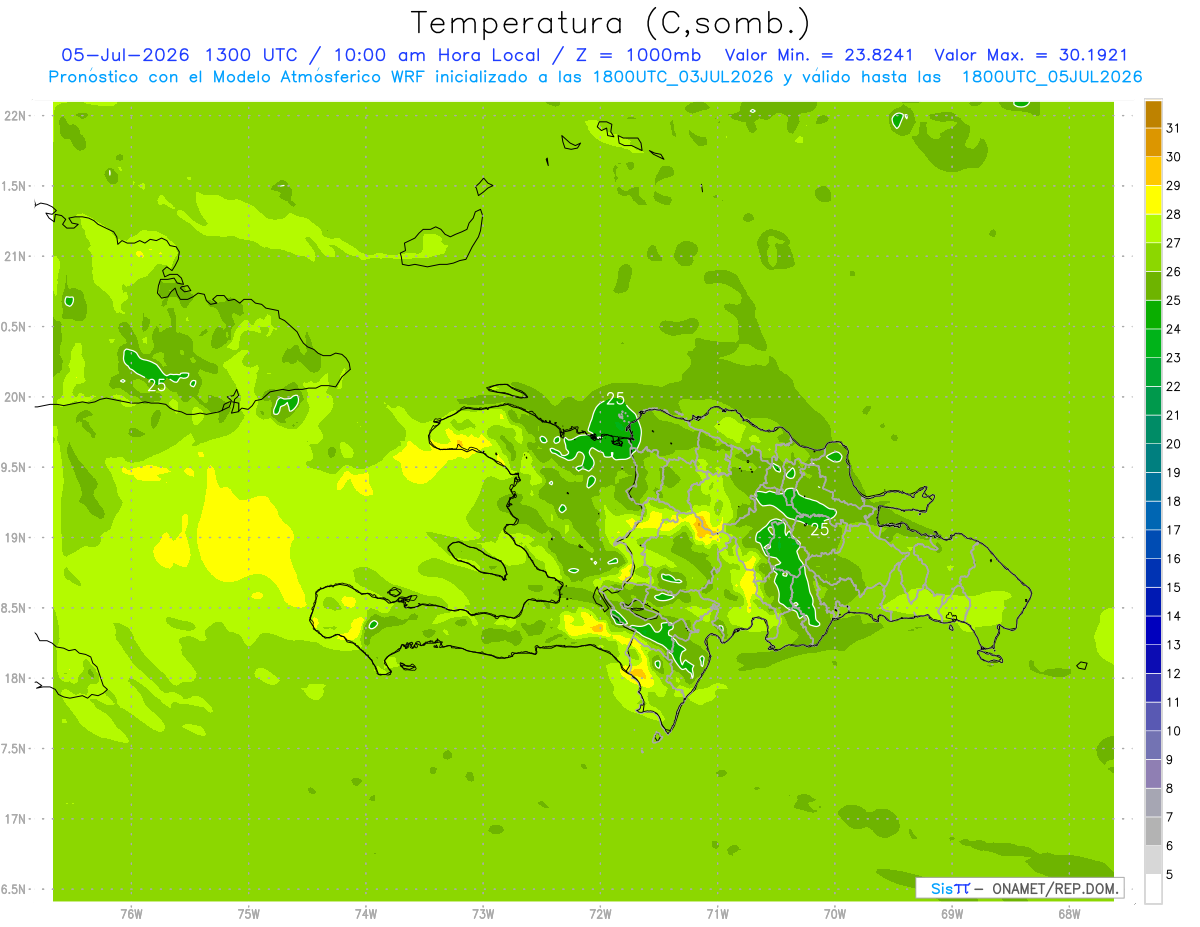Click the legend value '15'
The height and width of the screenshot is (927, 1200).
click(1174, 588)
